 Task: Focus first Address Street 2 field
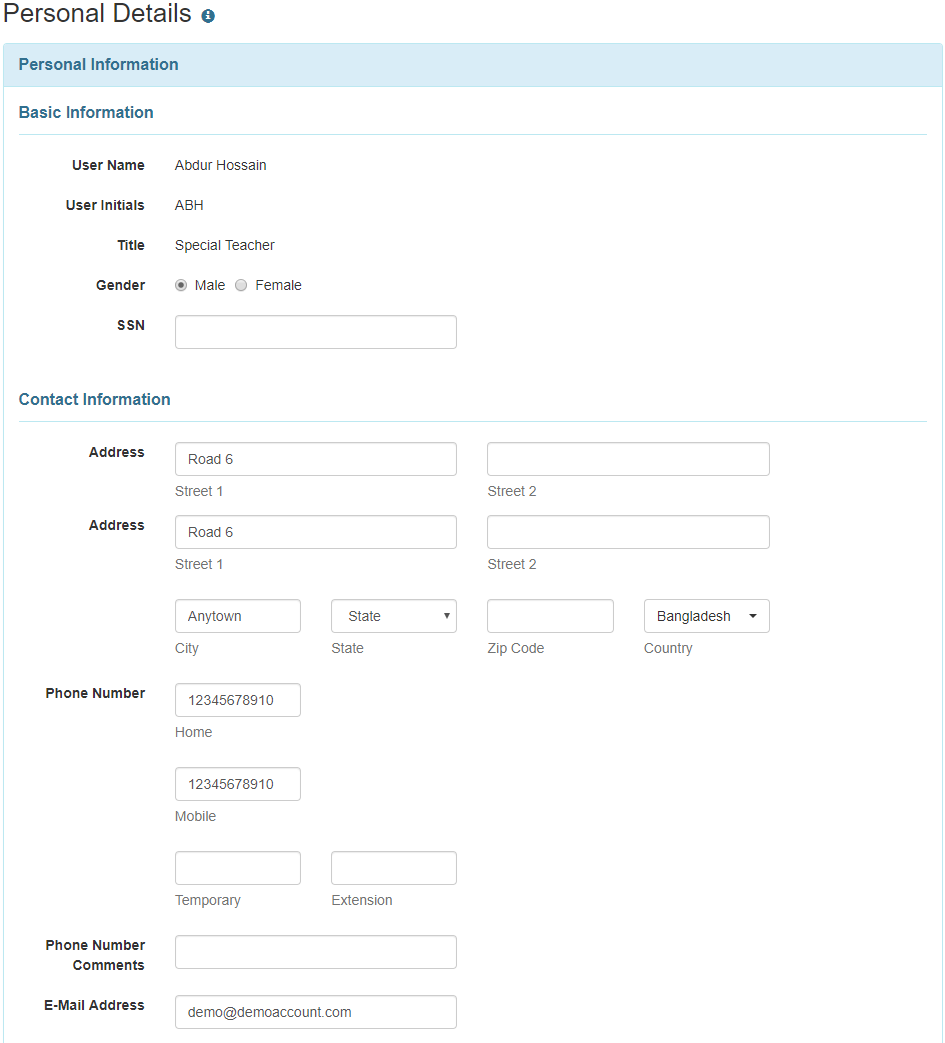click(628, 459)
